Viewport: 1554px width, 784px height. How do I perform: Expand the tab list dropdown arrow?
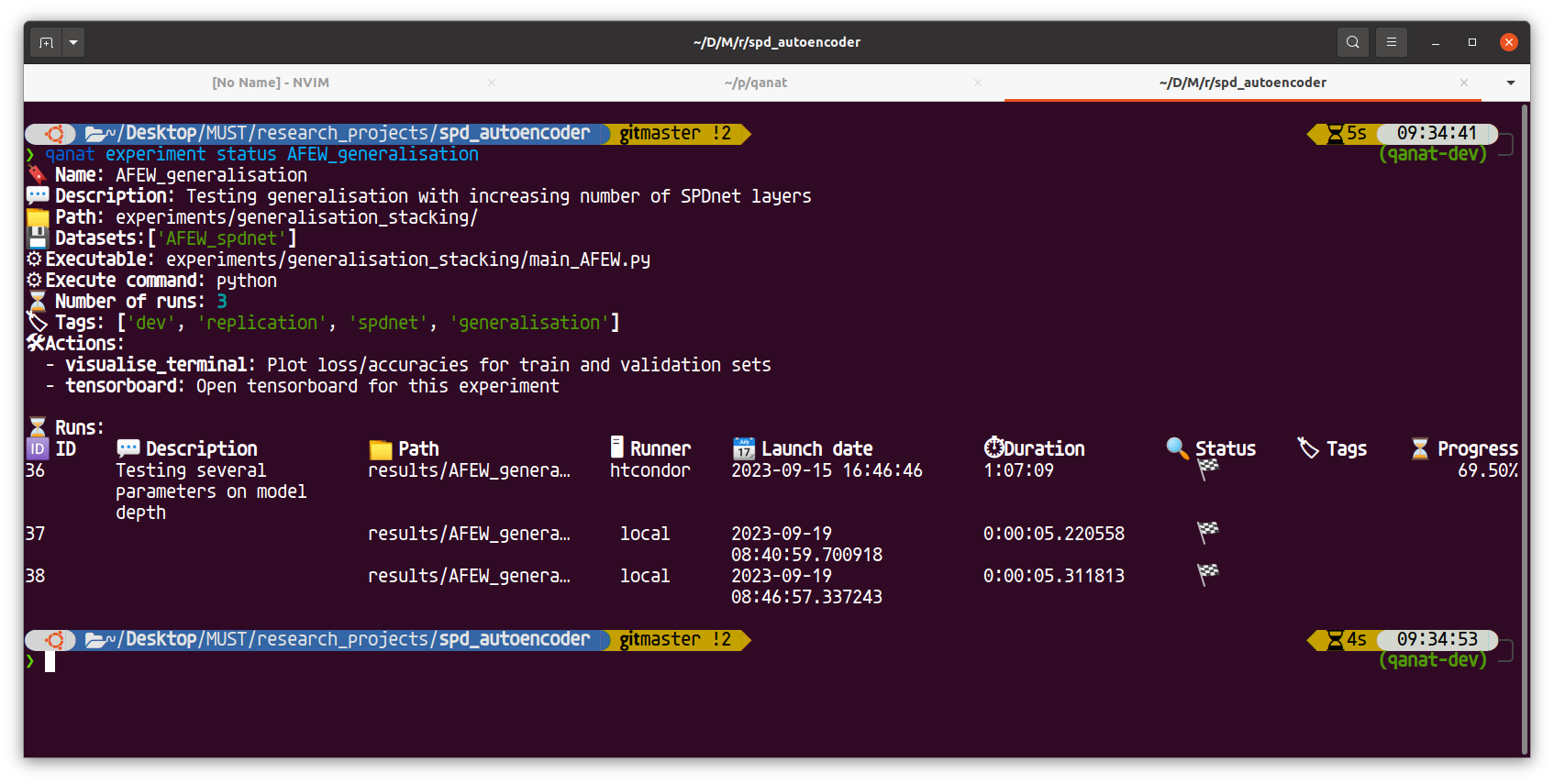coord(1511,83)
